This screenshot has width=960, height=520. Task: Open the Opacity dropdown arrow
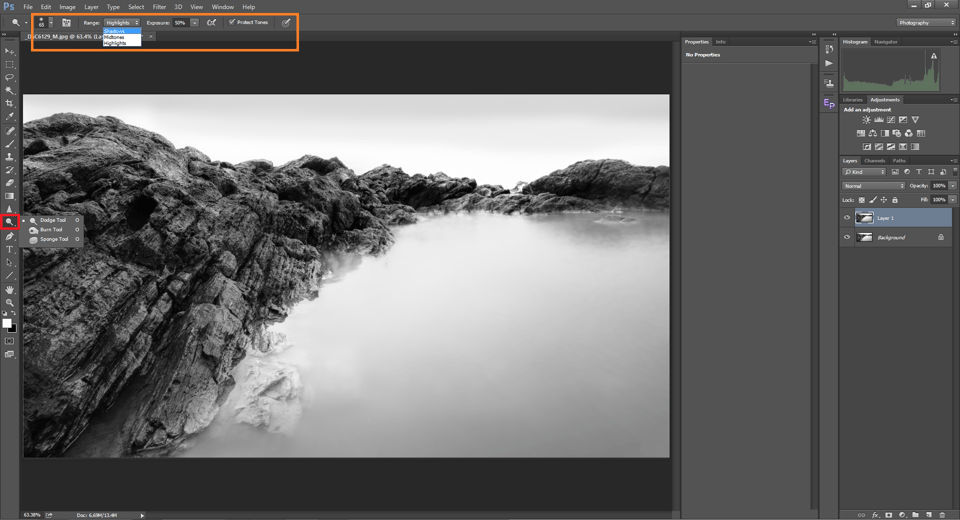tap(953, 186)
